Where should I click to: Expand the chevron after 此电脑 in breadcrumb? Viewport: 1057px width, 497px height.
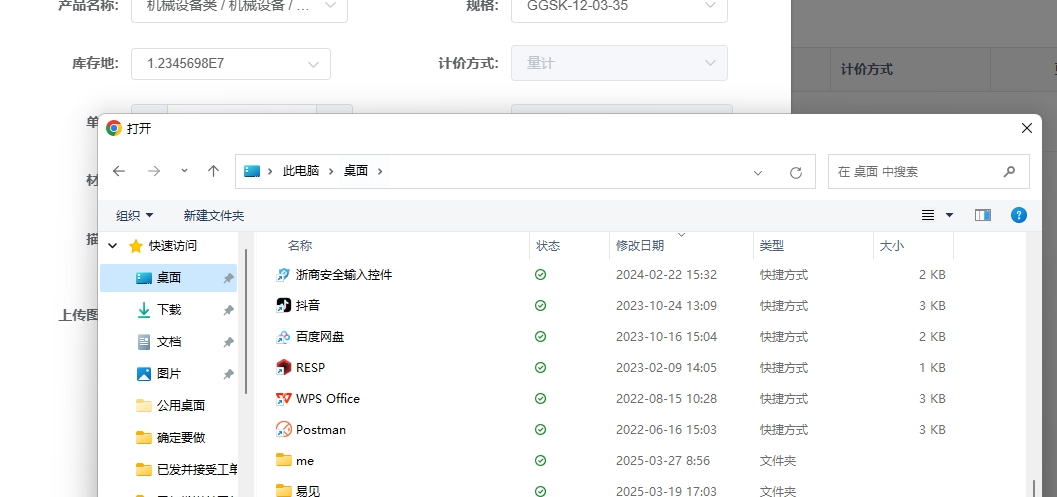[331, 171]
